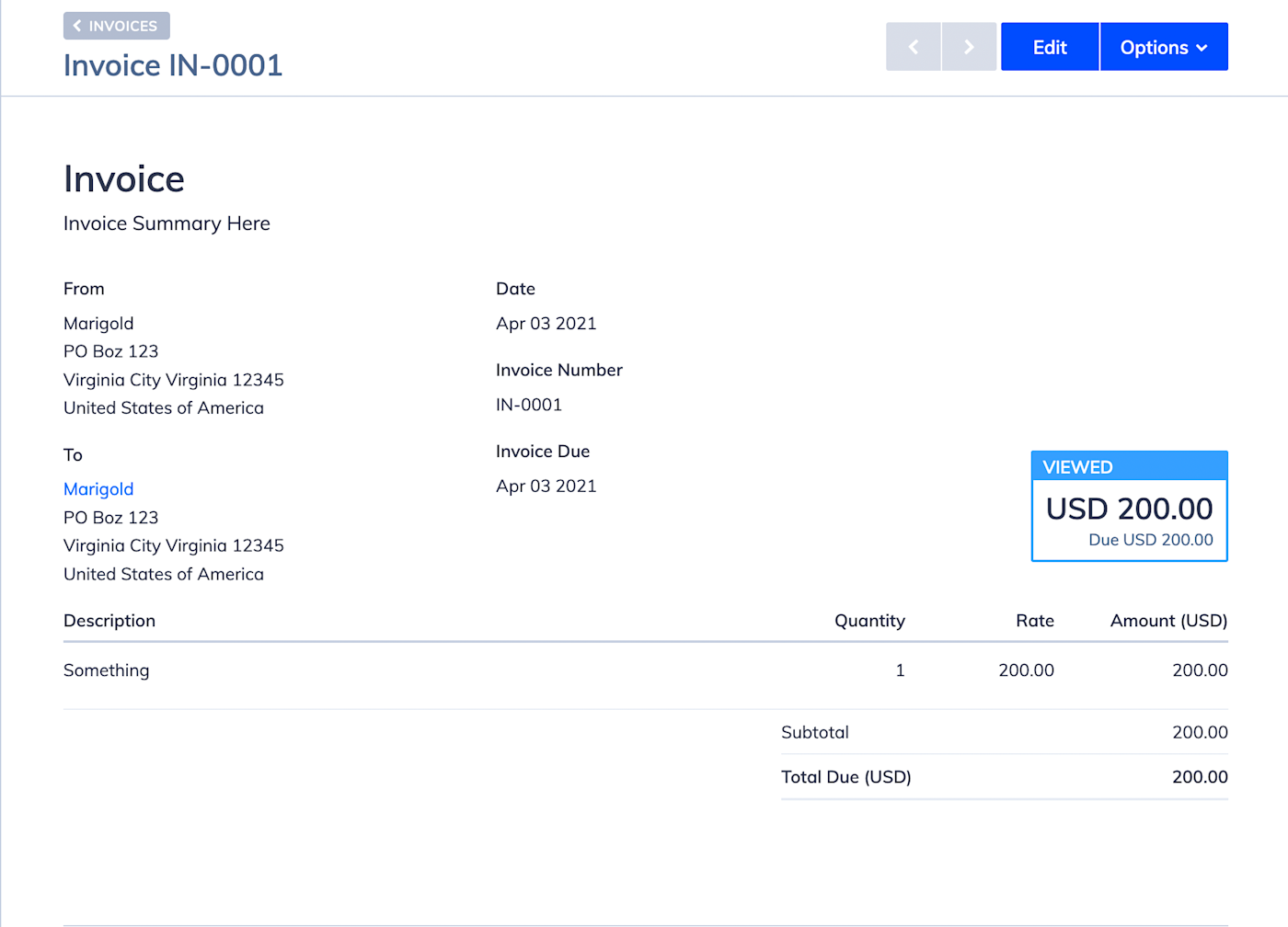Click the large 'Invoice' heading
1288x927 pixels.
click(x=124, y=179)
